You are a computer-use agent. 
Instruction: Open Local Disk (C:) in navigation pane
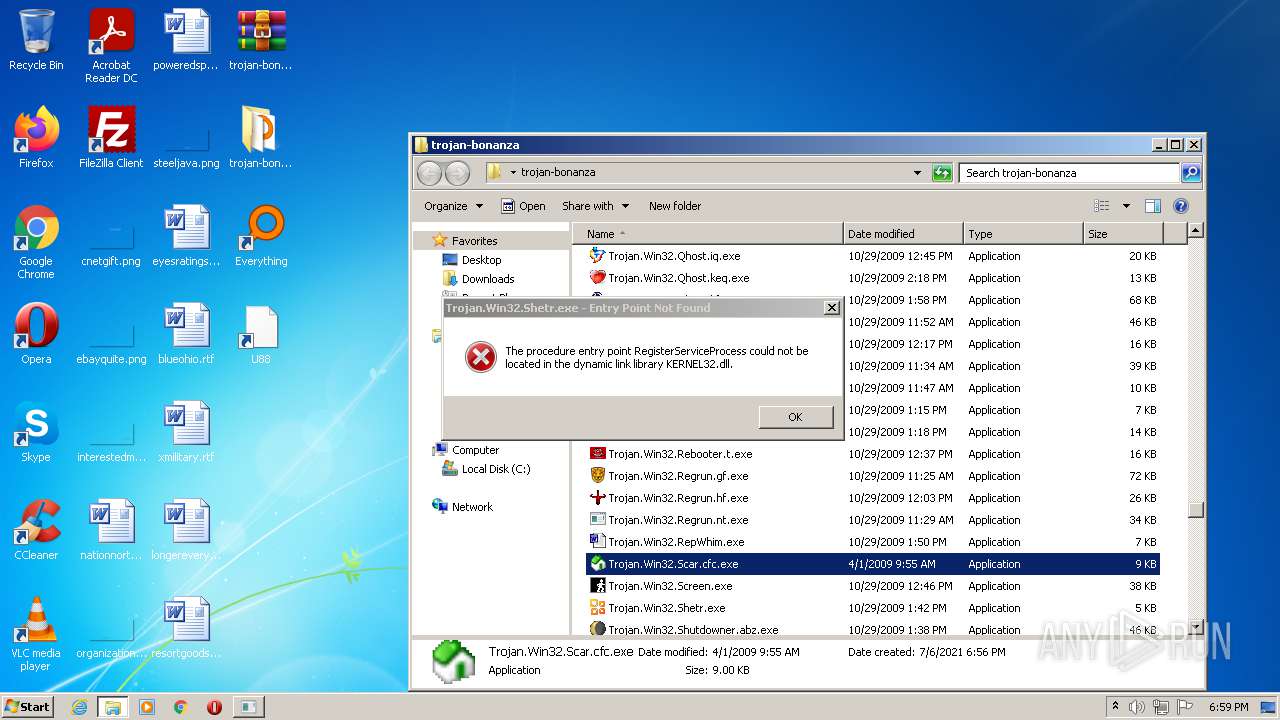[x=487, y=469]
